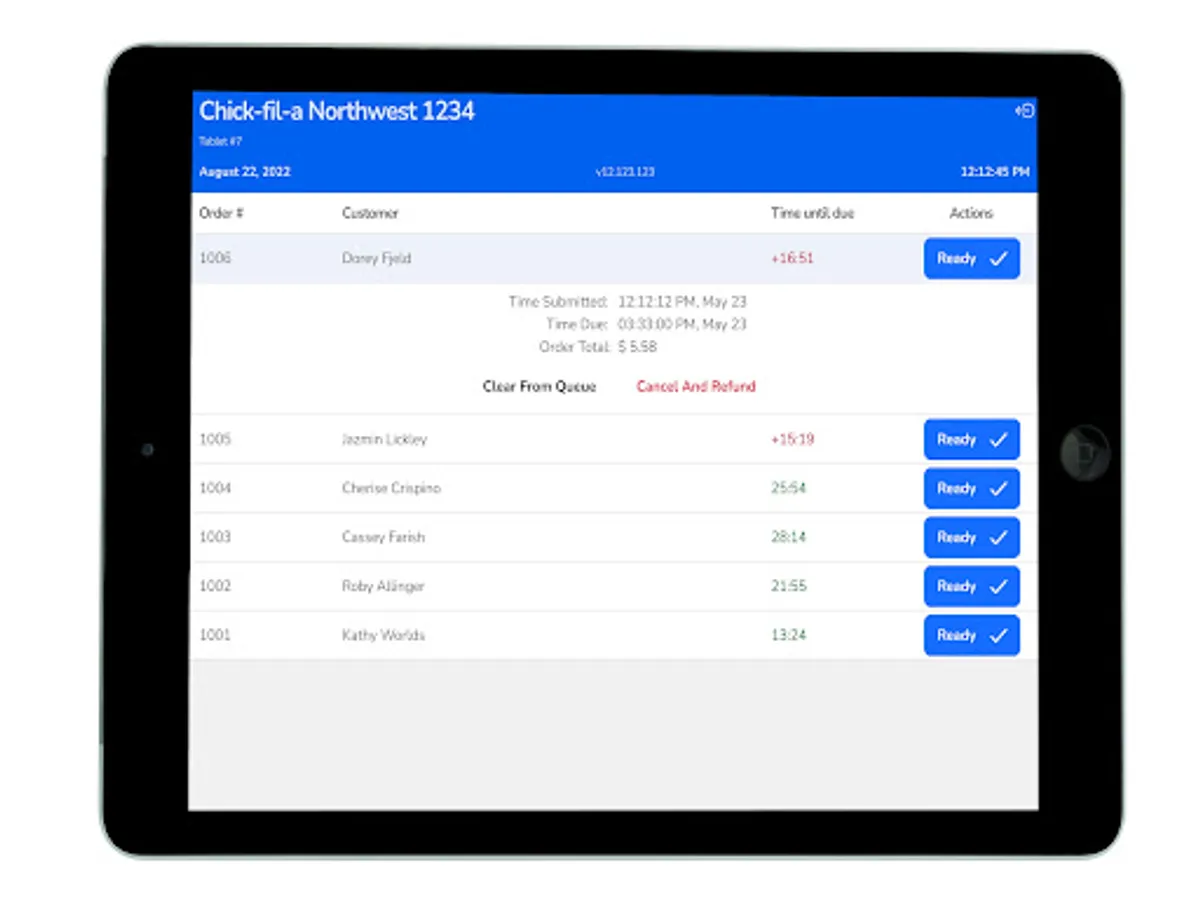
Task: Click the Time until due column header
Action: pos(812,213)
